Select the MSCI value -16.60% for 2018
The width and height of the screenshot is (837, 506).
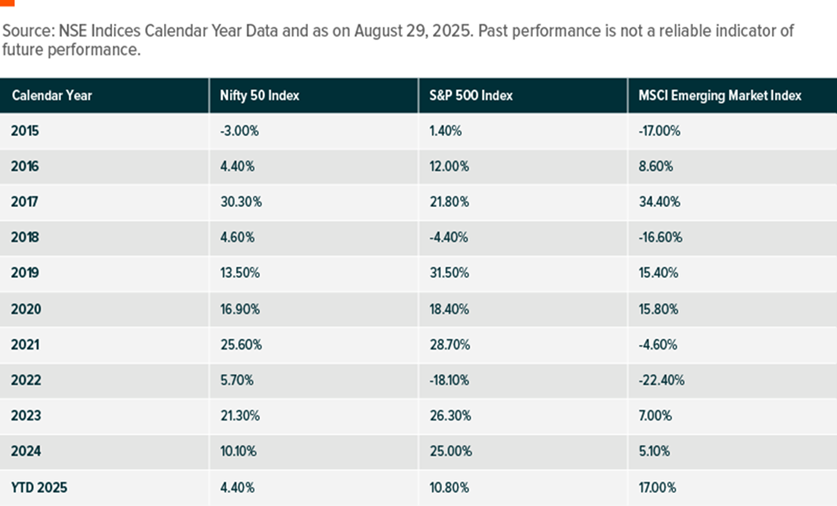(660, 237)
